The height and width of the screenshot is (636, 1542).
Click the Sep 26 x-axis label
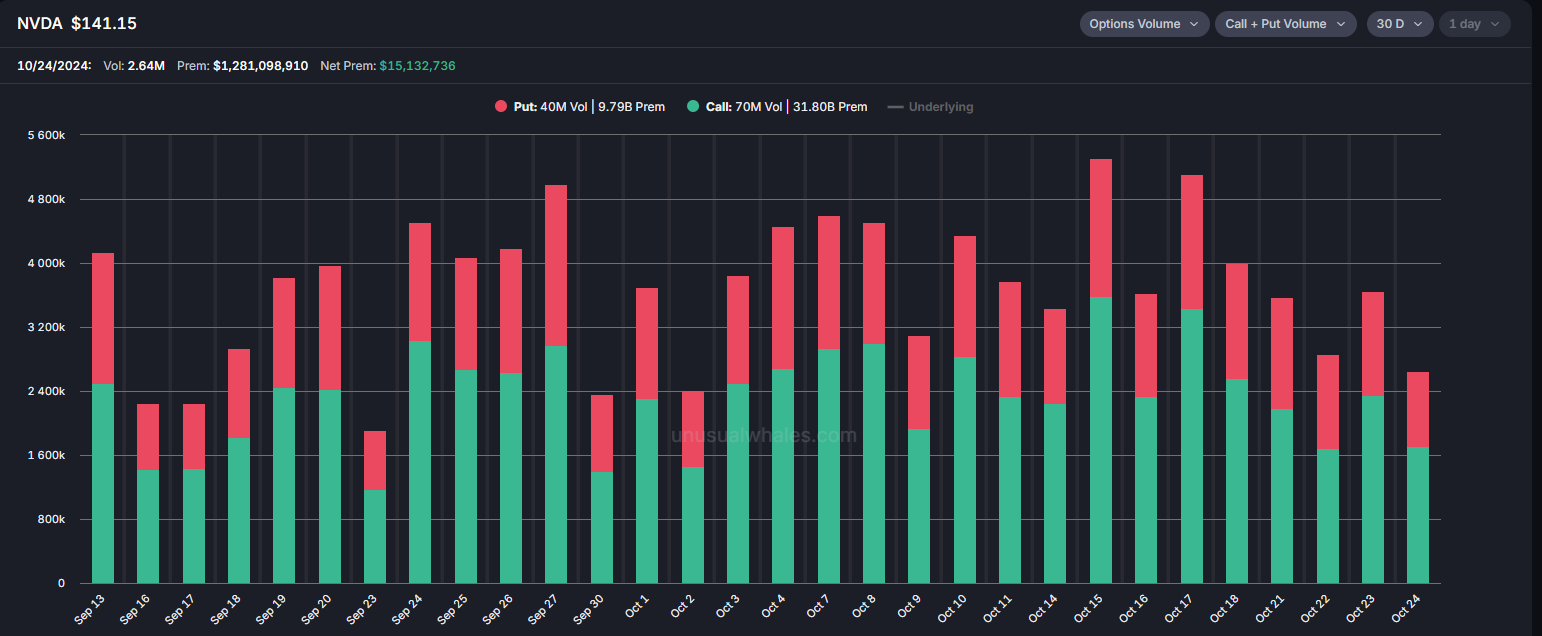pyautogui.click(x=499, y=608)
